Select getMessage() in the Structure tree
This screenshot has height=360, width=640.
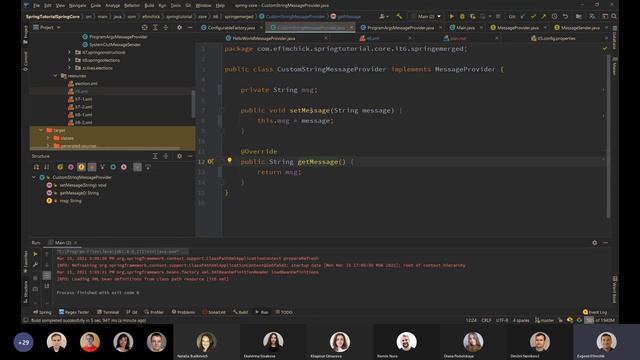79,193
